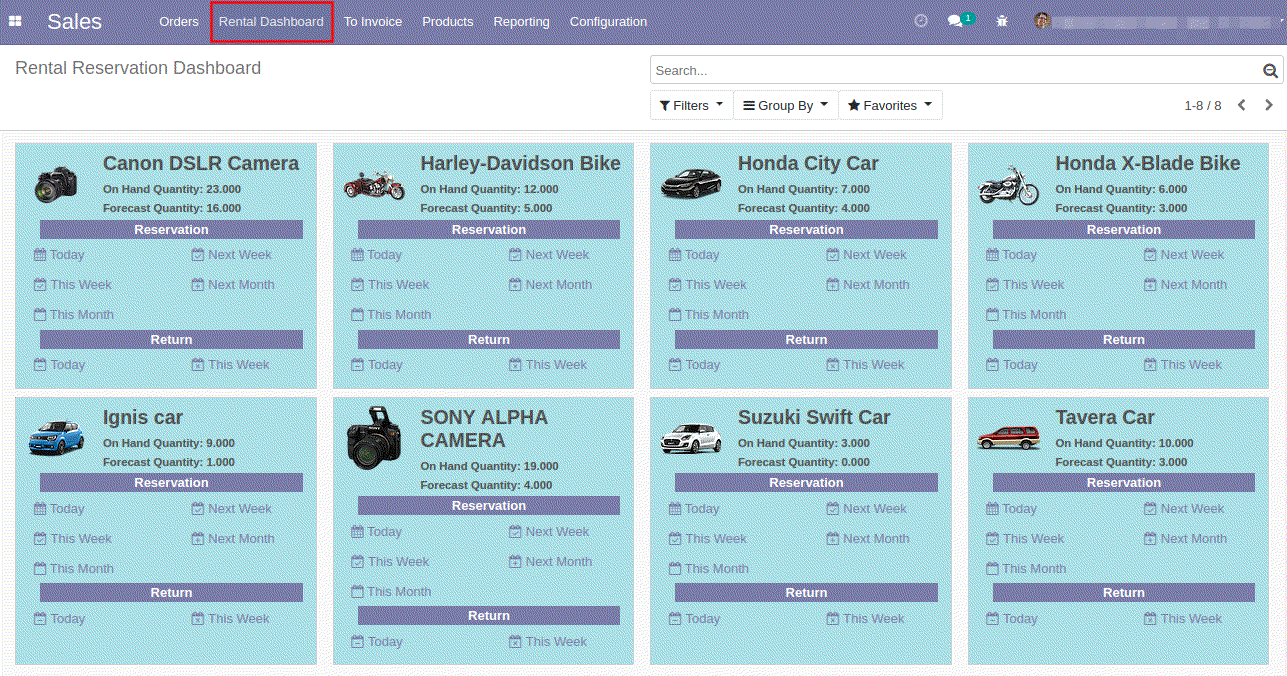Click the search magnifier icon
Viewport: 1287px width, 676px height.
click(1270, 70)
